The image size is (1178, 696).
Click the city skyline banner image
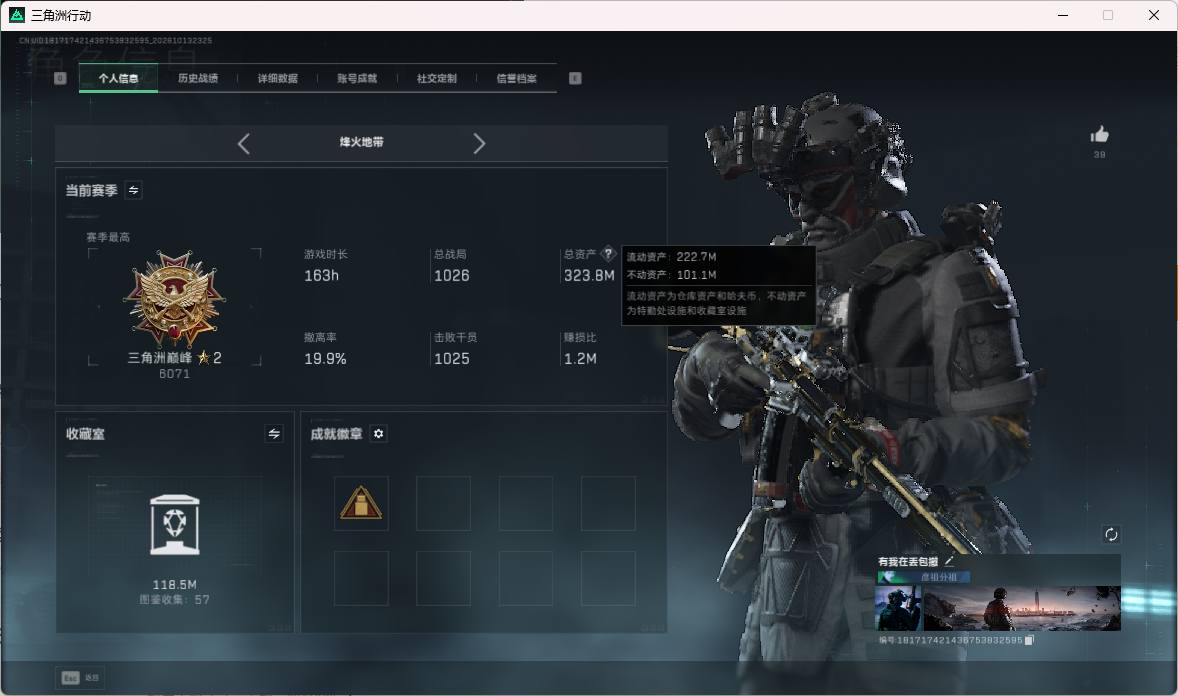pos(1022,608)
